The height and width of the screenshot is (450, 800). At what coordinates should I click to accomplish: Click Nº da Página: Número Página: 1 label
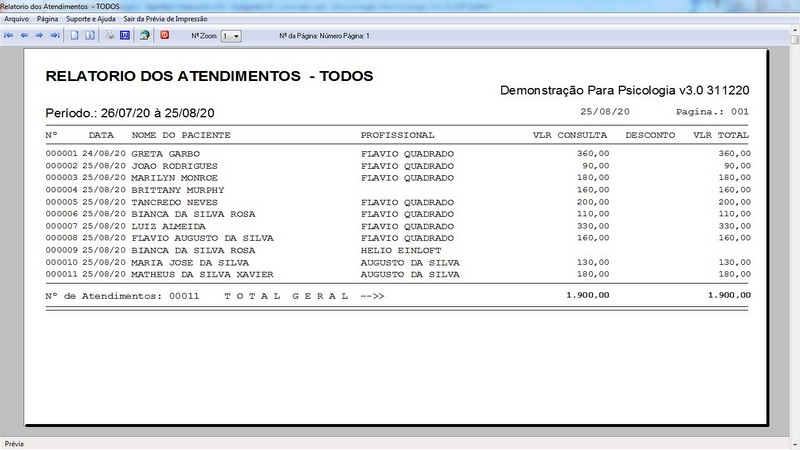tap(324, 36)
